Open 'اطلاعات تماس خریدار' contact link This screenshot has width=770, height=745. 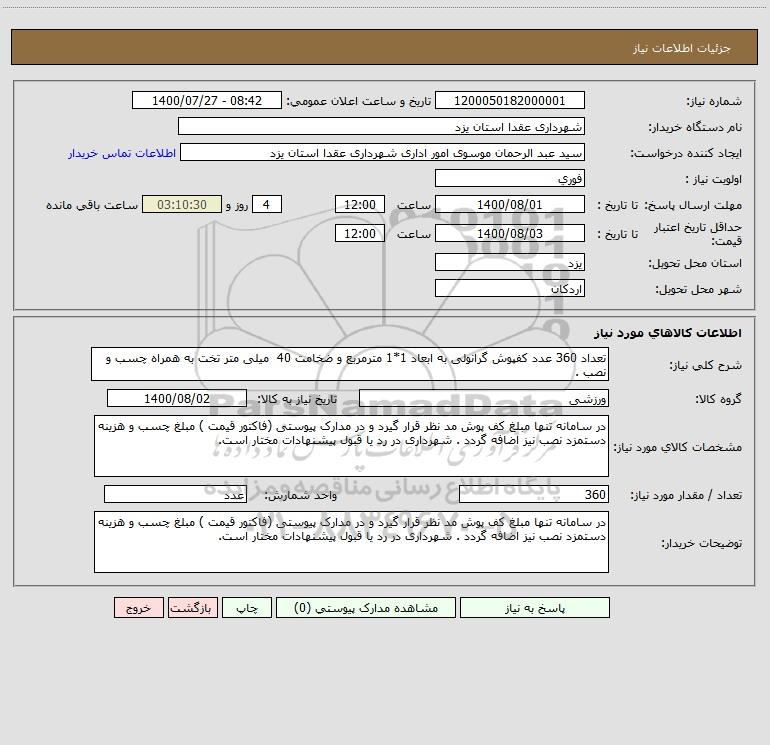122,153
